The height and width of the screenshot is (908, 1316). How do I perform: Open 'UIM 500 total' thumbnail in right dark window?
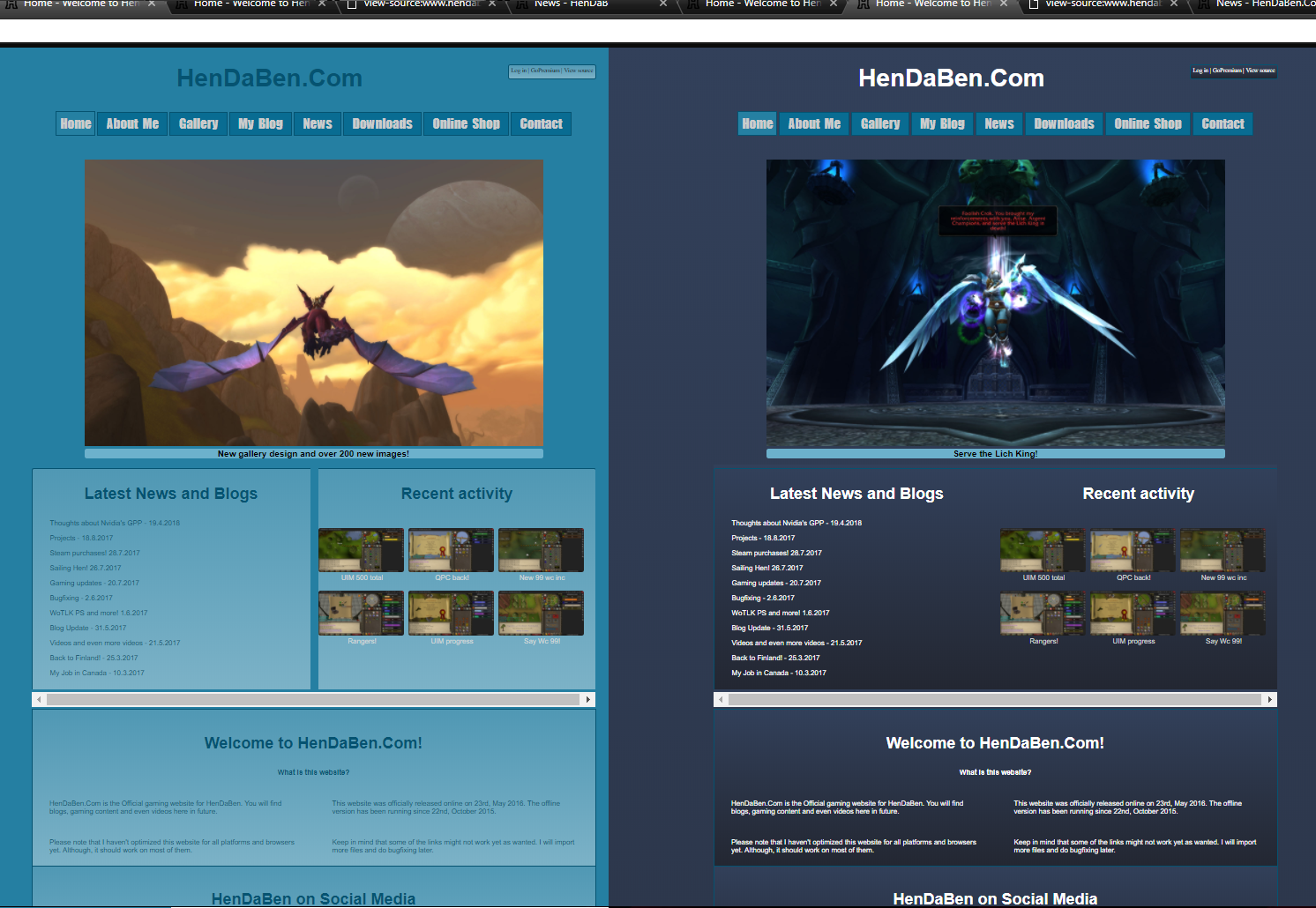pos(1043,550)
